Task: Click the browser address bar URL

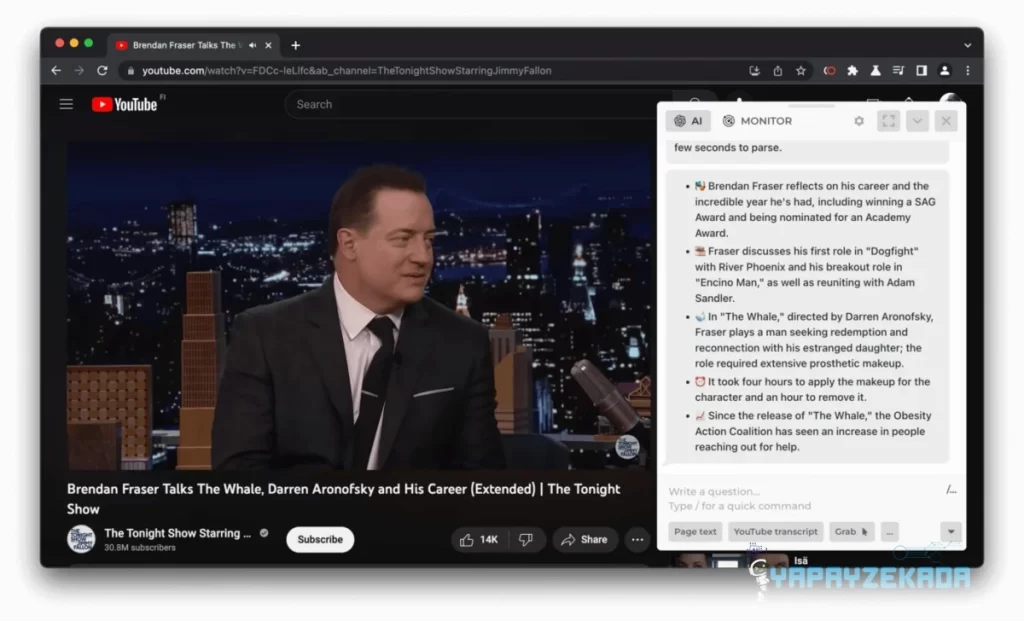Action: click(x=347, y=71)
